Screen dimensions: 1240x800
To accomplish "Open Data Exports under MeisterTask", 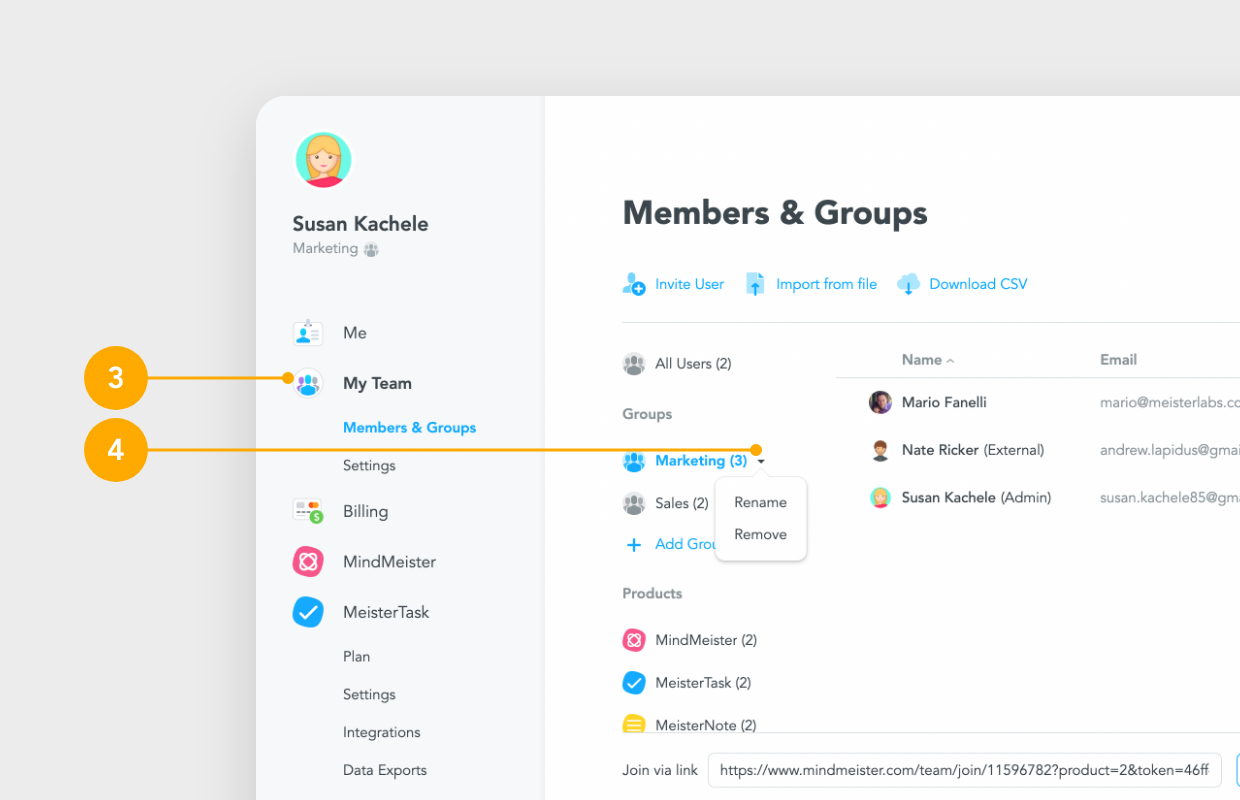I will click(x=385, y=770).
